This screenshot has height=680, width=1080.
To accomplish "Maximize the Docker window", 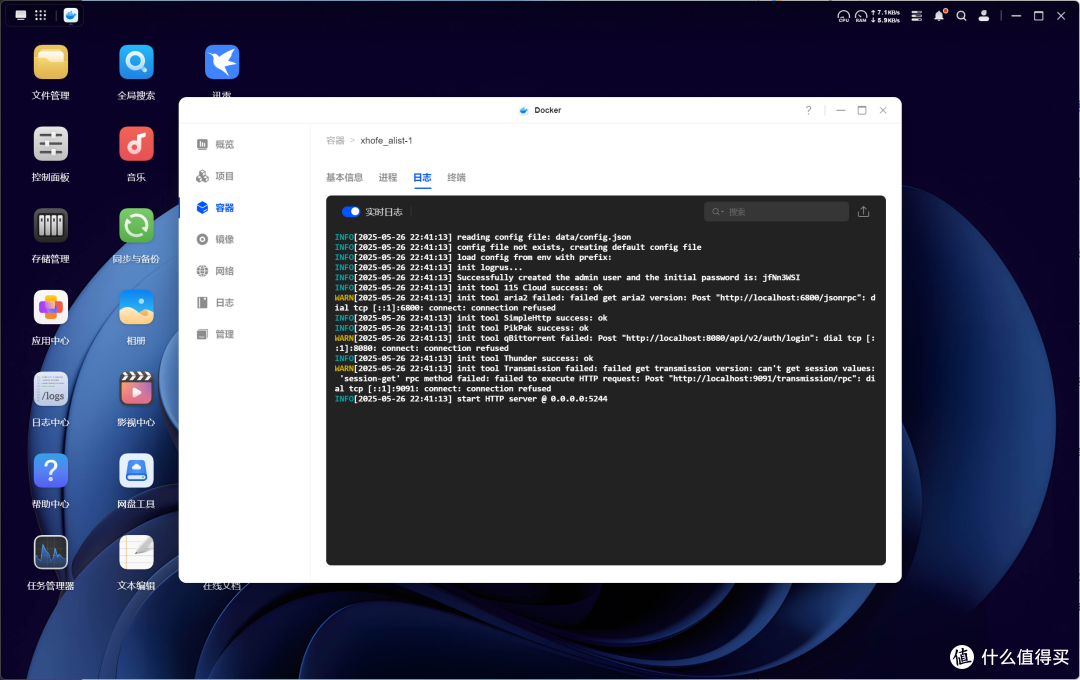I will click(x=862, y=110).
